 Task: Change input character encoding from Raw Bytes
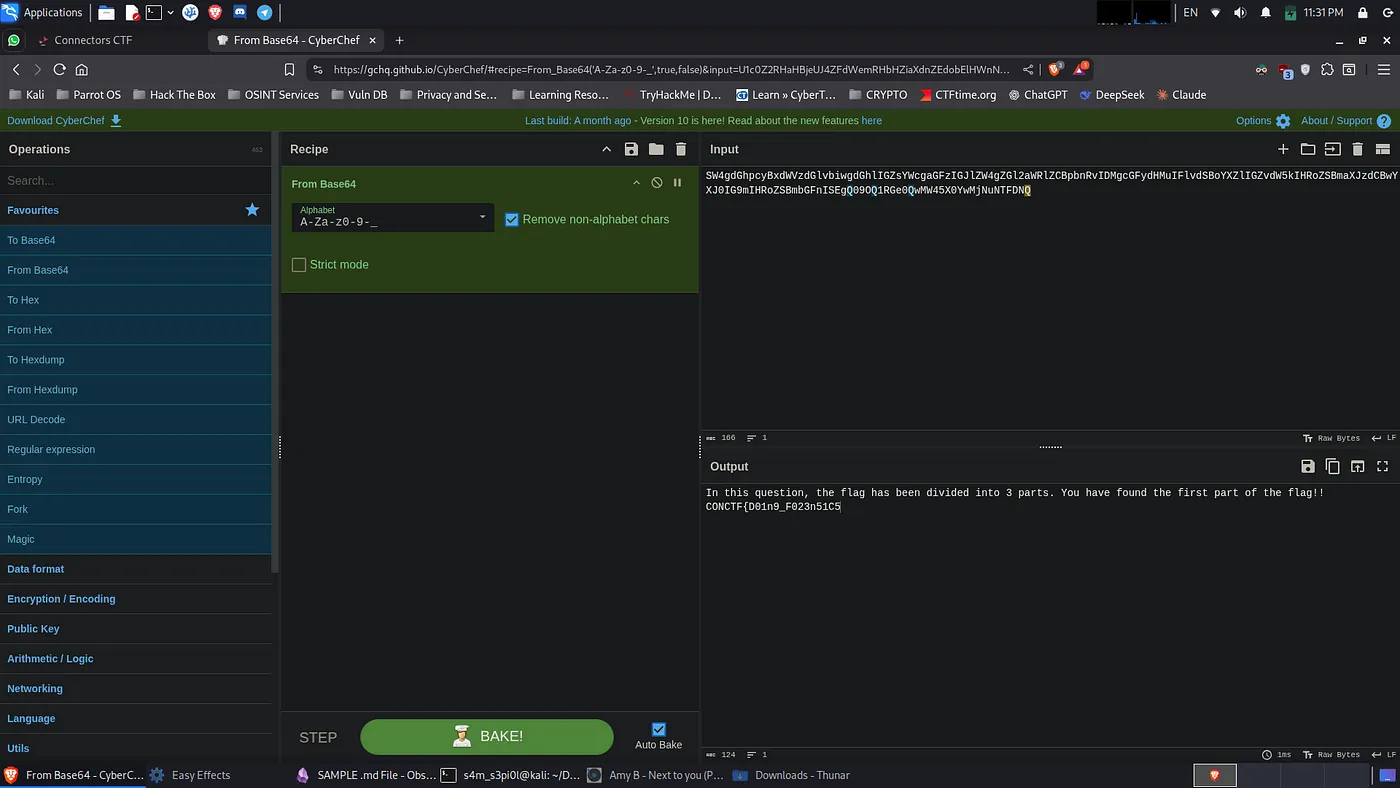[1331, 438]
